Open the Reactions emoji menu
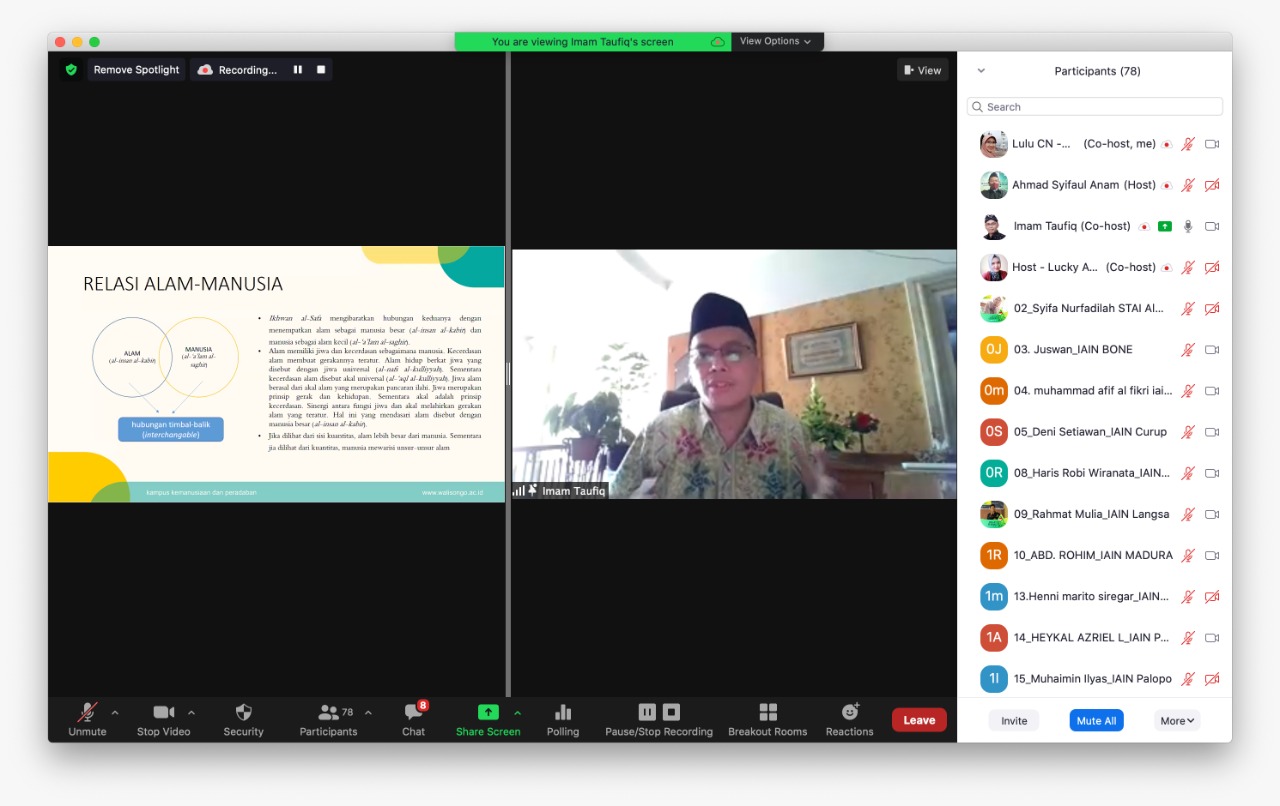Screen dimensions: 1280x806 click(x=849, y=713)
